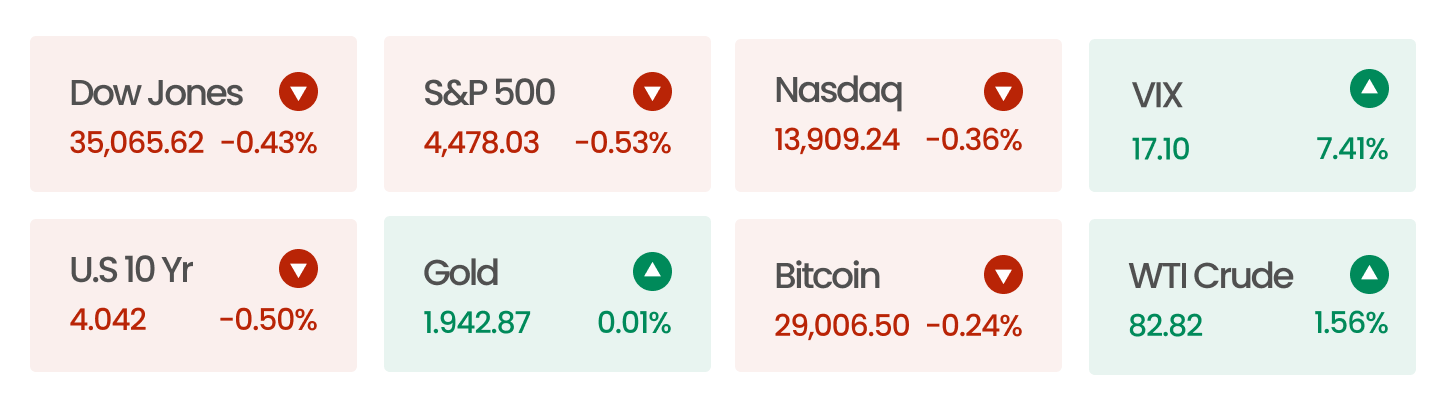
Task: Select the Bitcoin price 29,006.50
Action: [842, 326]
